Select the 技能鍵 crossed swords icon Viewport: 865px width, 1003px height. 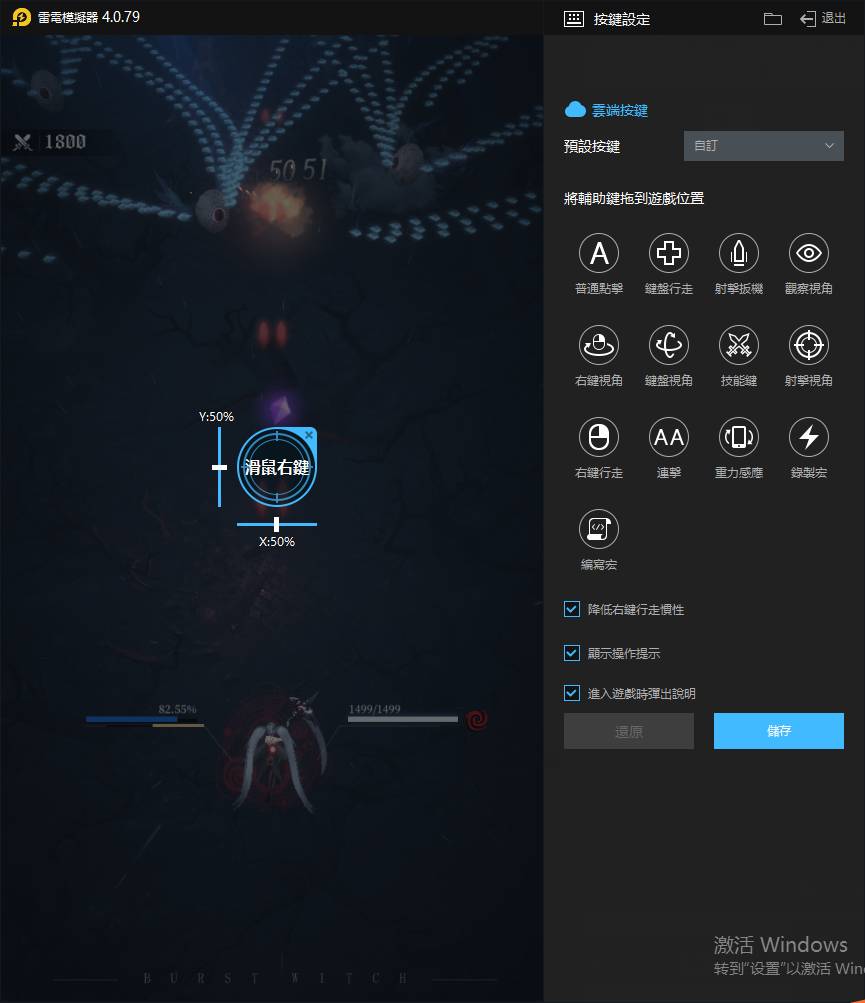(739, 345)
